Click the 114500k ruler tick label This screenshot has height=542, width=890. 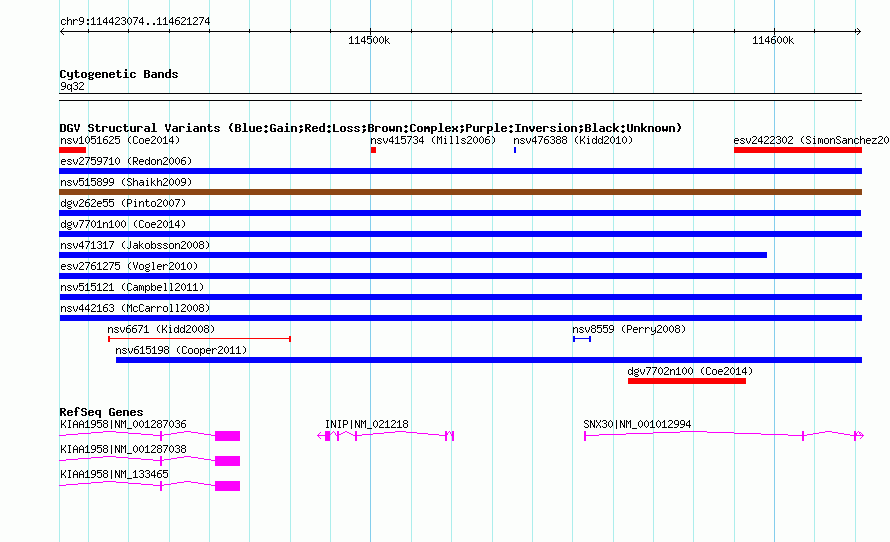(369, 40)
